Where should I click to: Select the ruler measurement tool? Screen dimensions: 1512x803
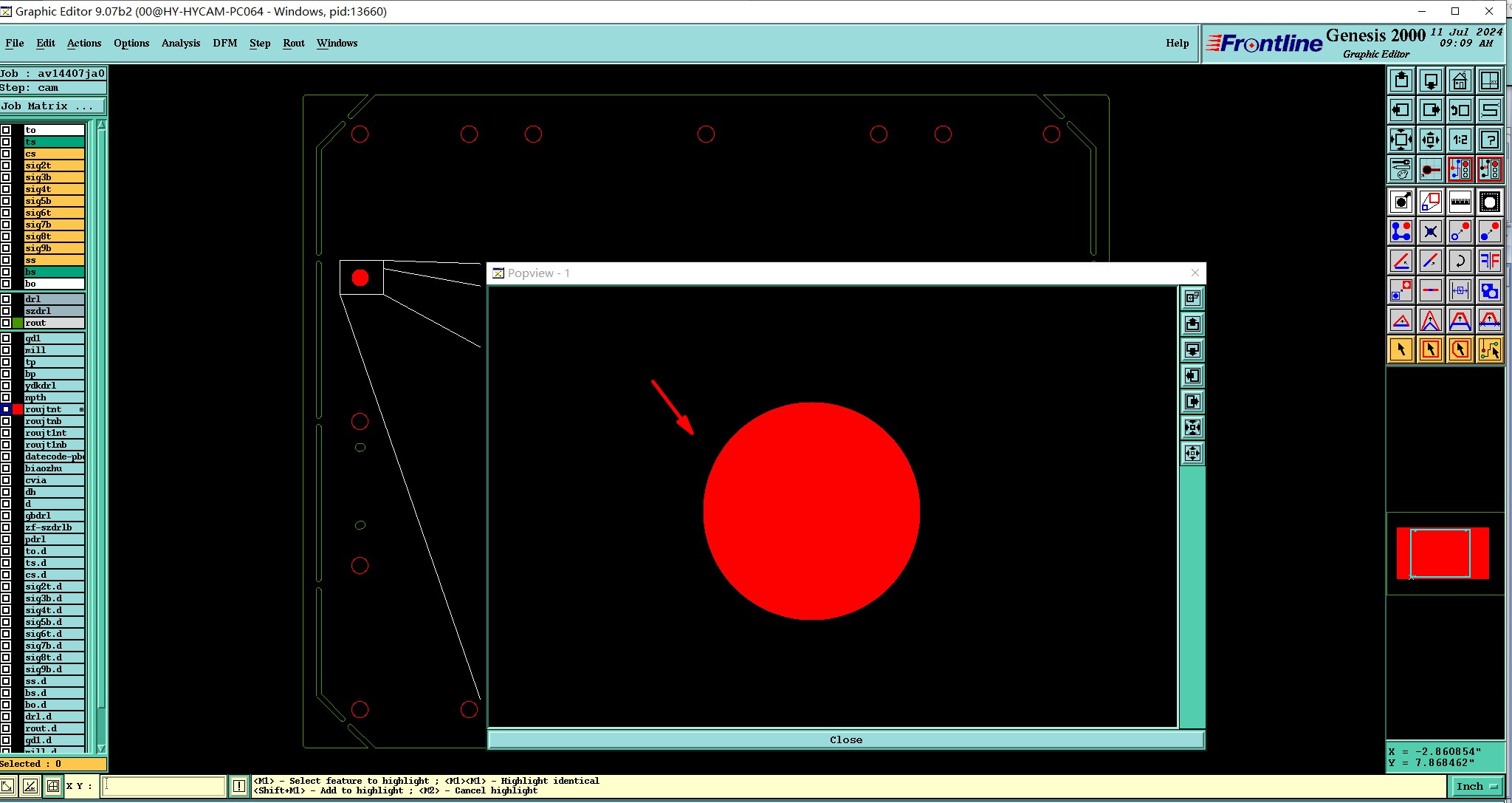point(1460,202)
